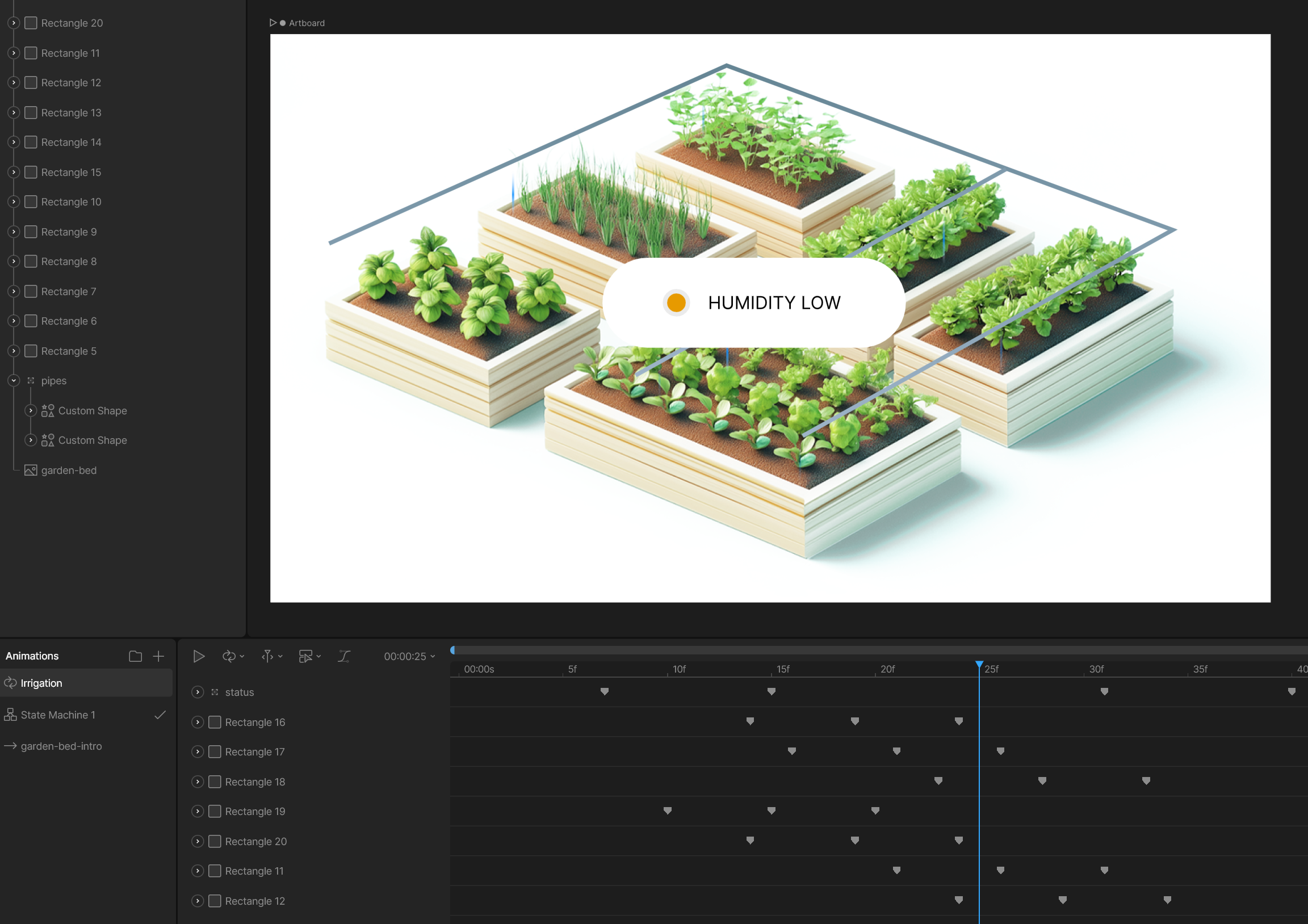This screenshot has height=924, width=1308.
Task: Open the interpolation curve editor icon
Action: 344,656
